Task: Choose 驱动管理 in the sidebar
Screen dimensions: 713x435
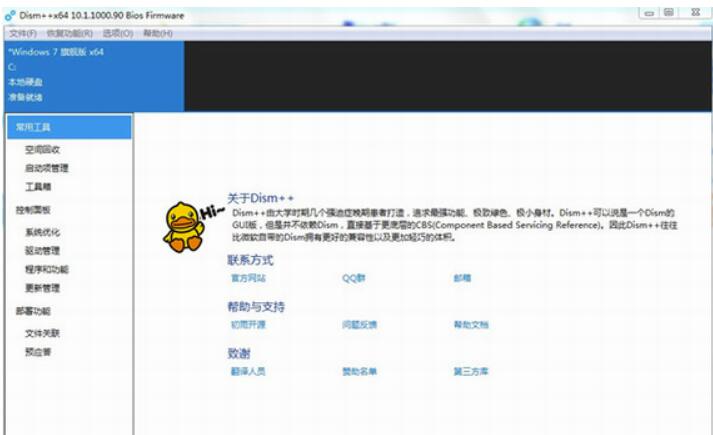Action: click(43, 251)
